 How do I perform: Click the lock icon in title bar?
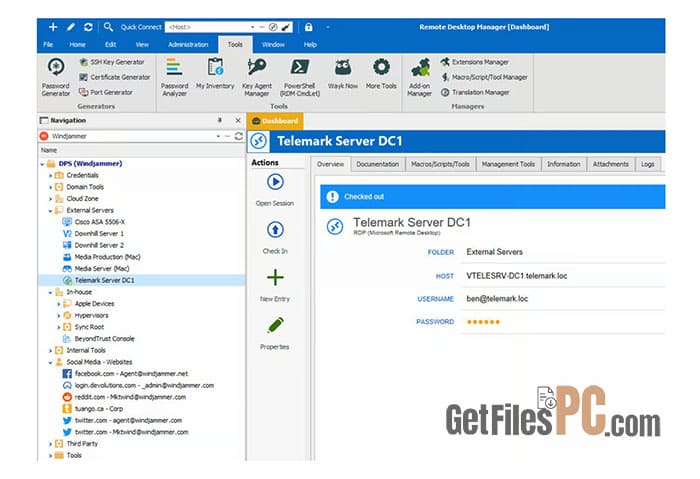pos(308,27)
